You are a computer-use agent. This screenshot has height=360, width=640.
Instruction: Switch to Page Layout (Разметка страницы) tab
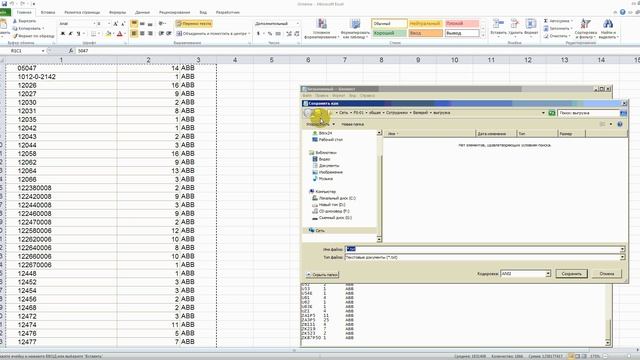(82, 12)
